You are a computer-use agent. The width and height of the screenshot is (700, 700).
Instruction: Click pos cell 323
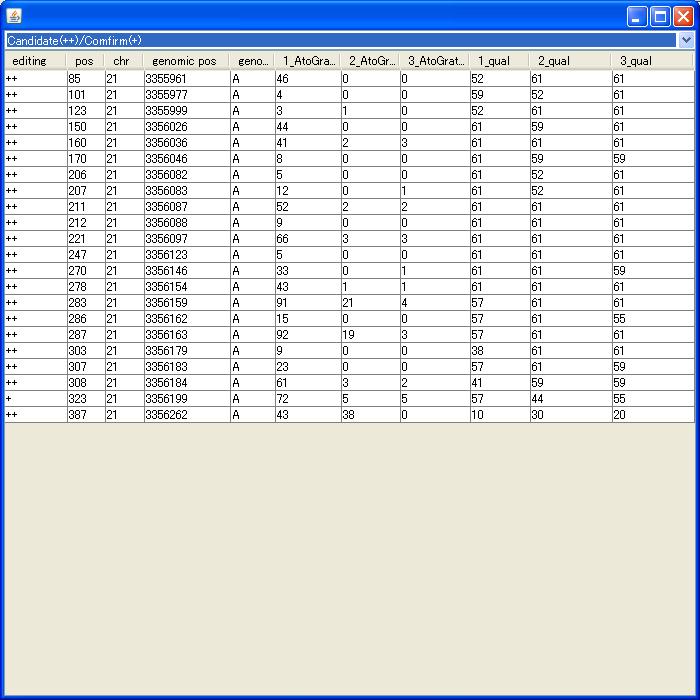tap(86, 399)
